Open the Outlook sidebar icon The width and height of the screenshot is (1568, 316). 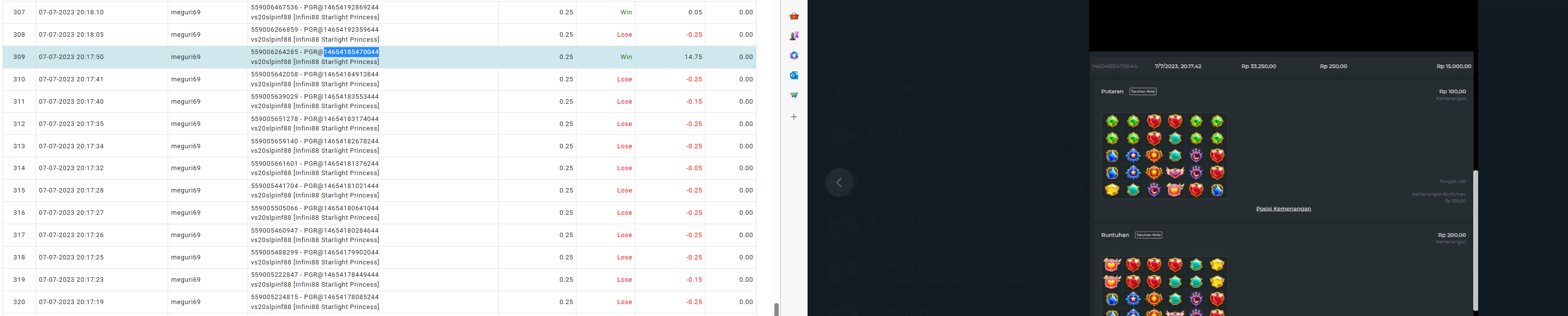click(x=794, y=75)
